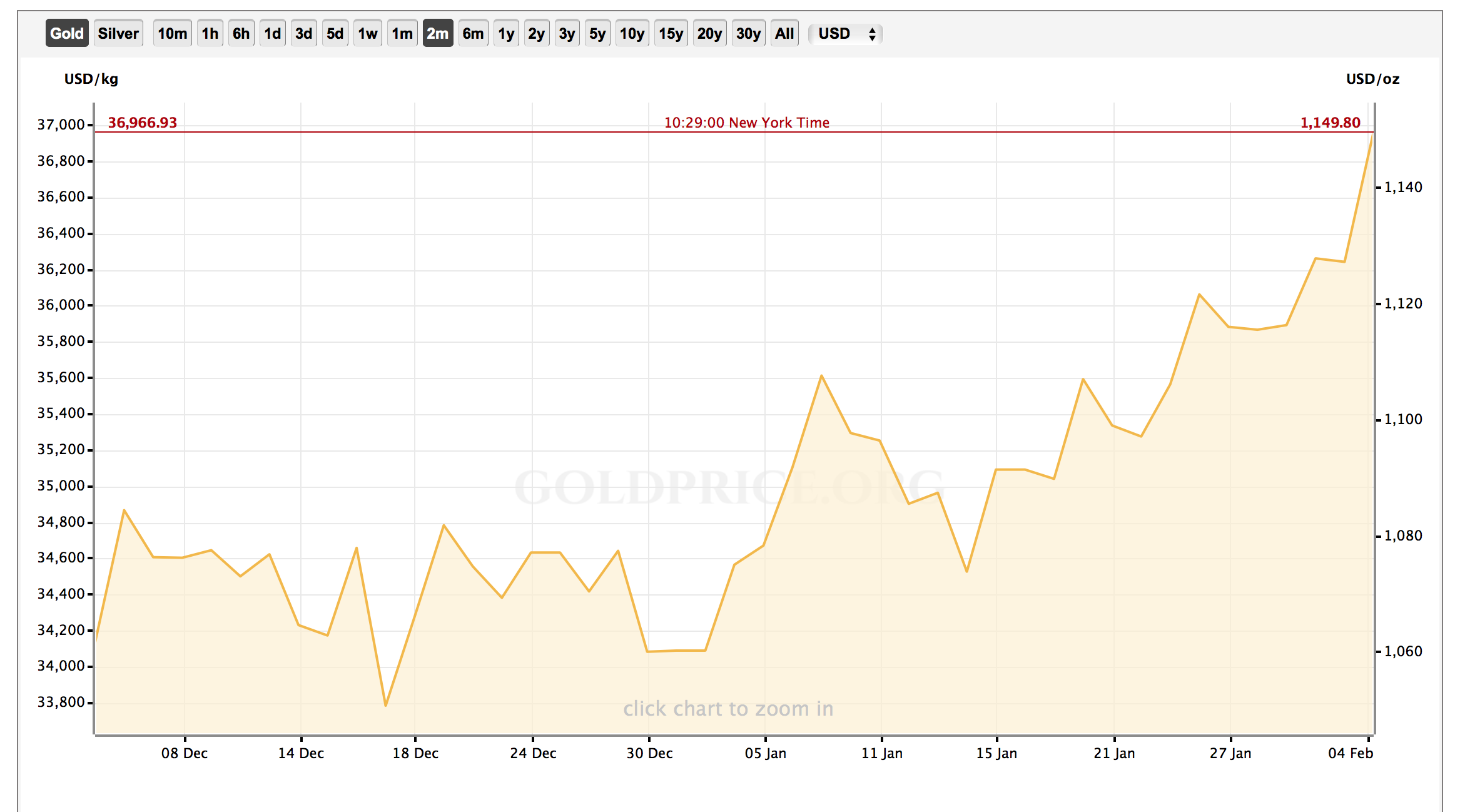Screen dimensions: 1460x812
Task: Switch to the Silver chart
Action: pyautogui.click(x=118, y=33)
